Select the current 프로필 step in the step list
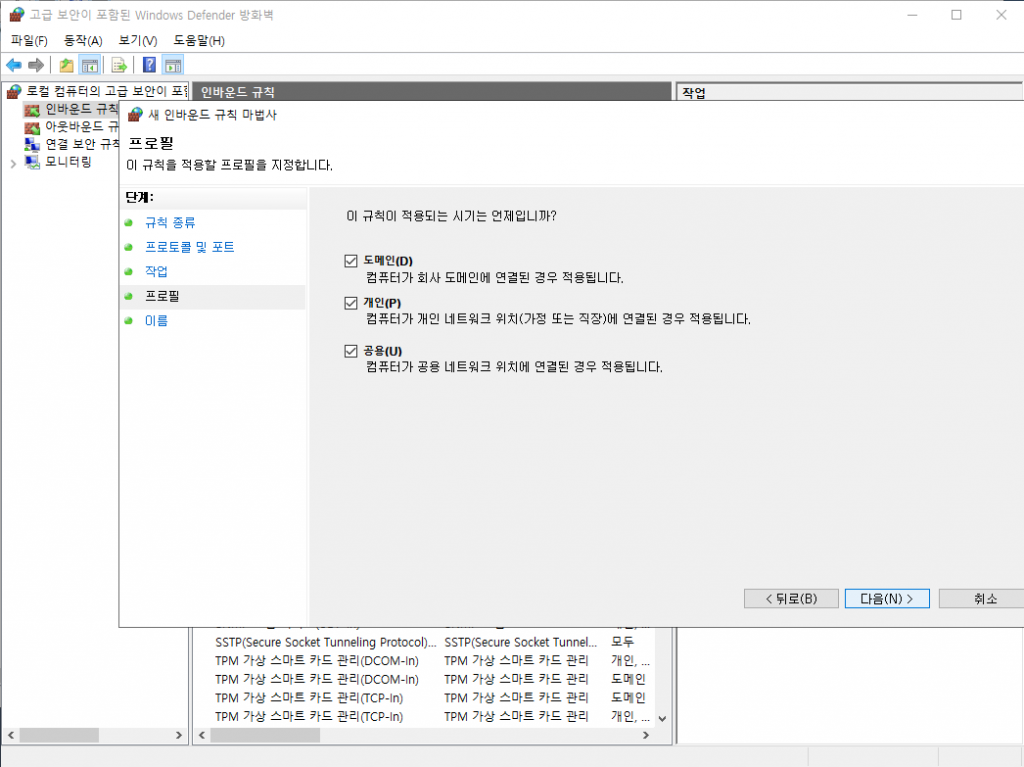Image resolution: width=1024 pixels, height=767 pixels. pyautogui.click(x=213, y=296)
